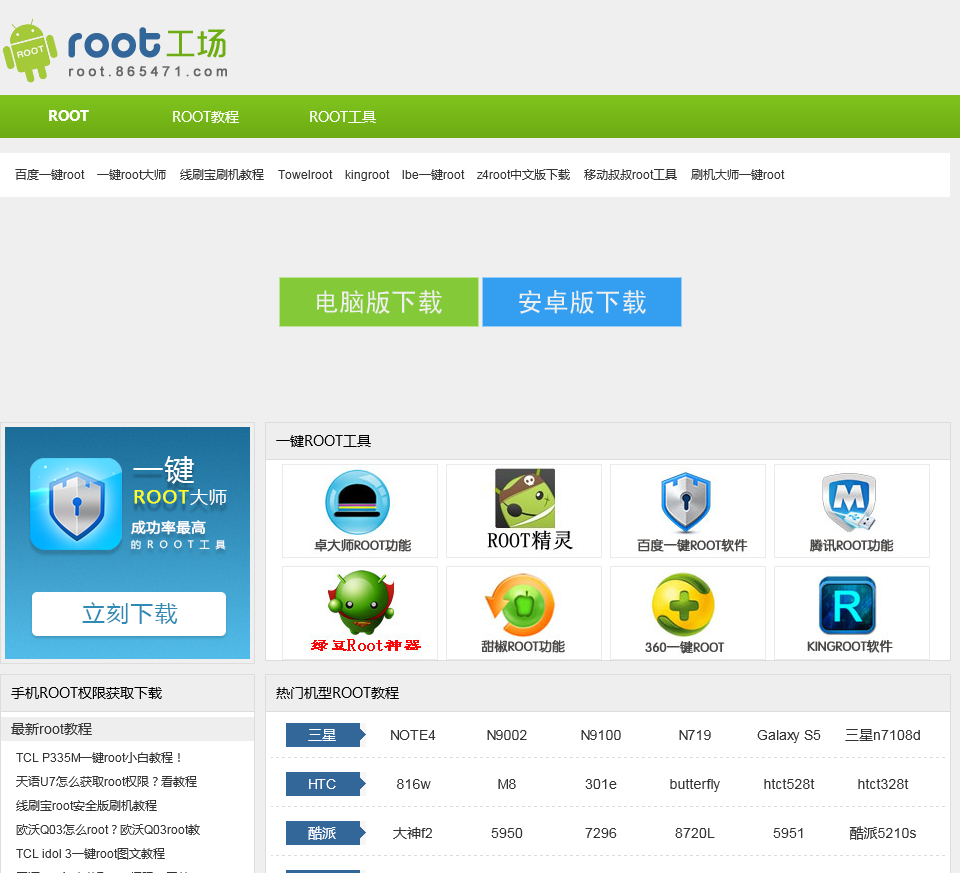Viewport: 960px width, 873px height.
Task: Click the 最新root教程 section heading
Action: click(51, 729)
